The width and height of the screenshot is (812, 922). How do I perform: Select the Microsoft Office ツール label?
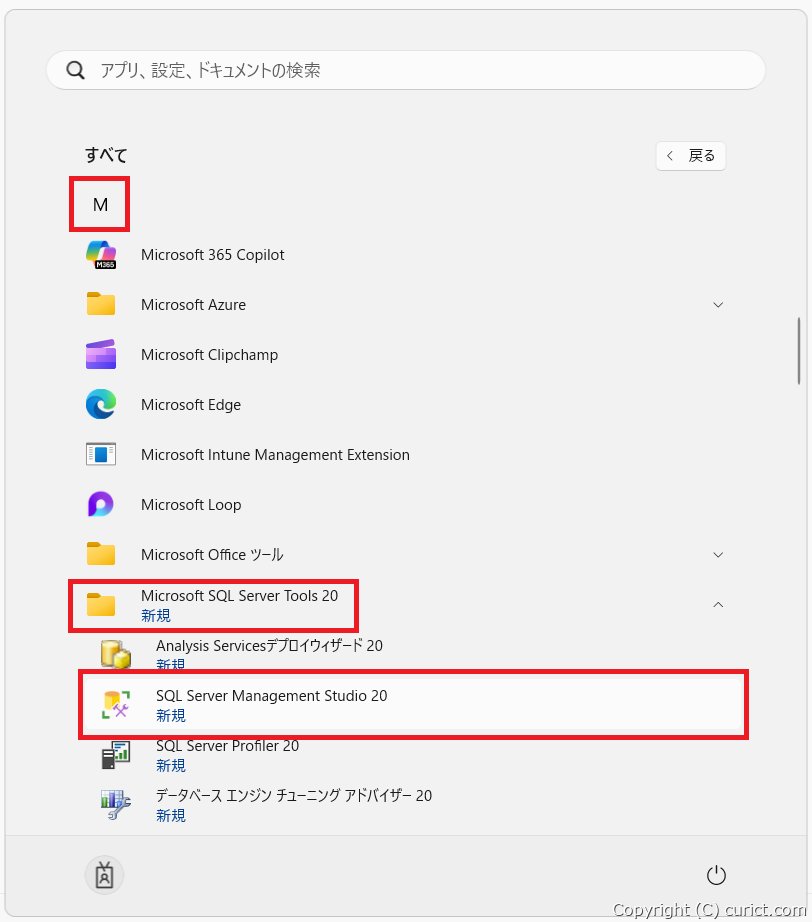212,554
